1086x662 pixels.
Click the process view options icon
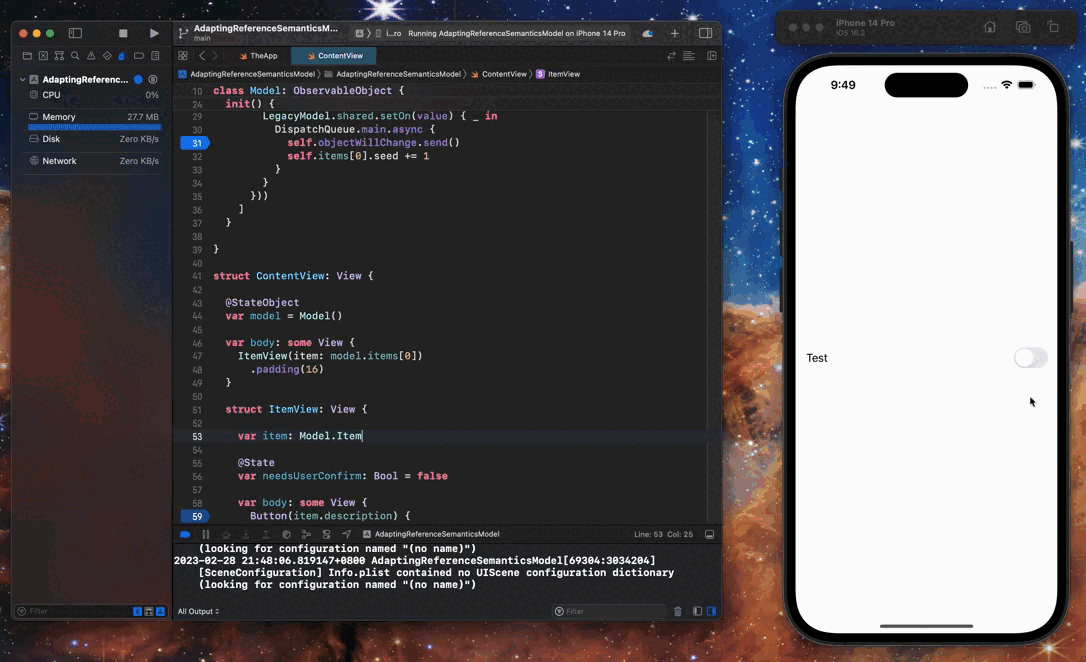click(153, 80)
